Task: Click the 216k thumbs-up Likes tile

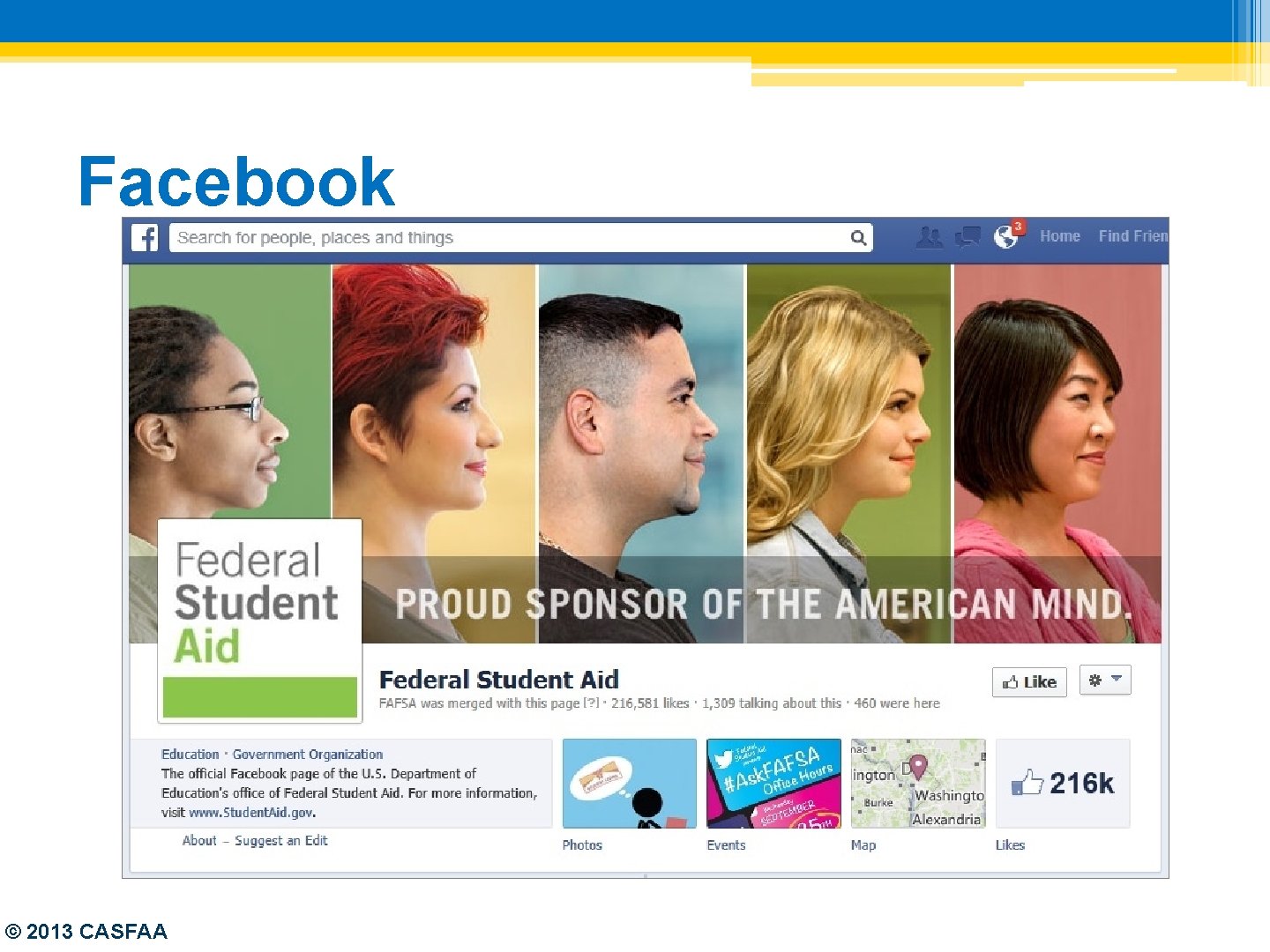Action: coord(1063,784)
